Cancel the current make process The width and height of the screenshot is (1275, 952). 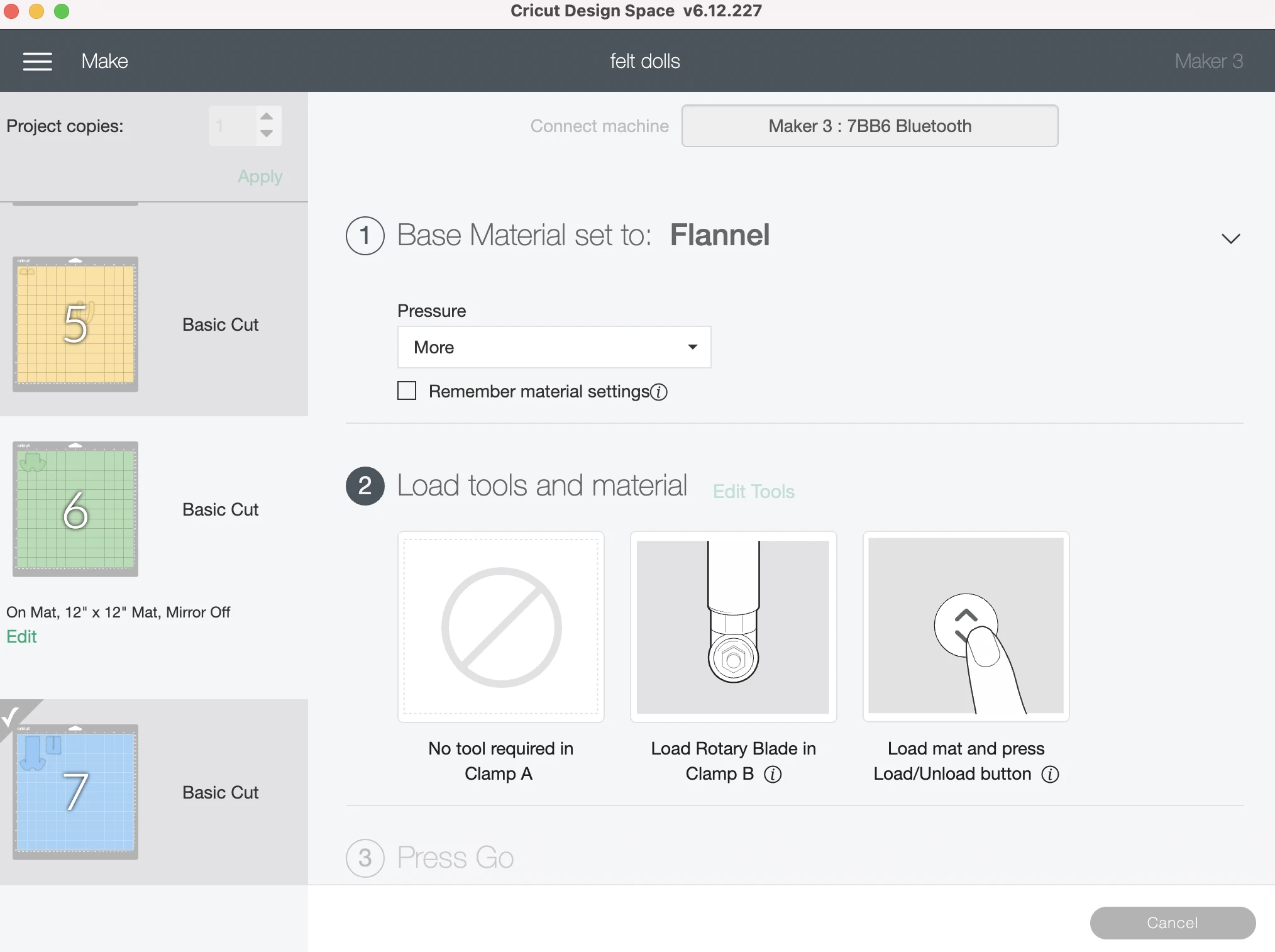(1173, 922)
